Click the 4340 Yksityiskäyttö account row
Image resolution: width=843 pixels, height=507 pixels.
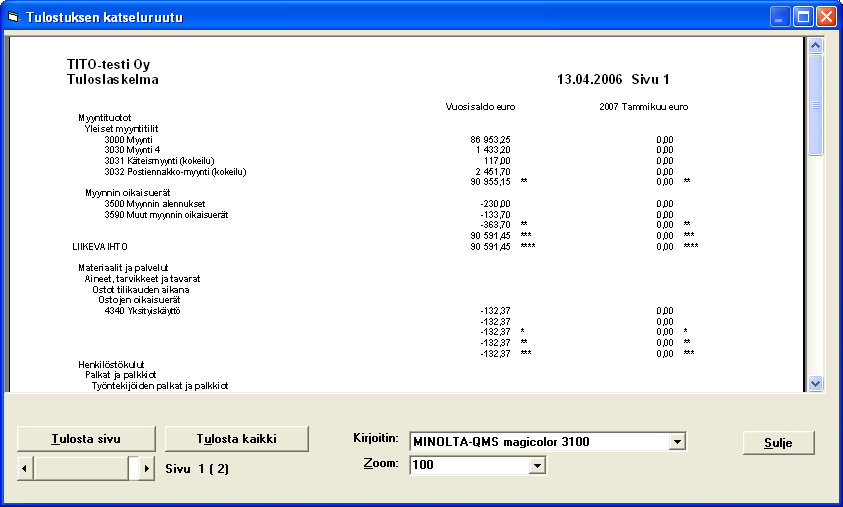142,311
